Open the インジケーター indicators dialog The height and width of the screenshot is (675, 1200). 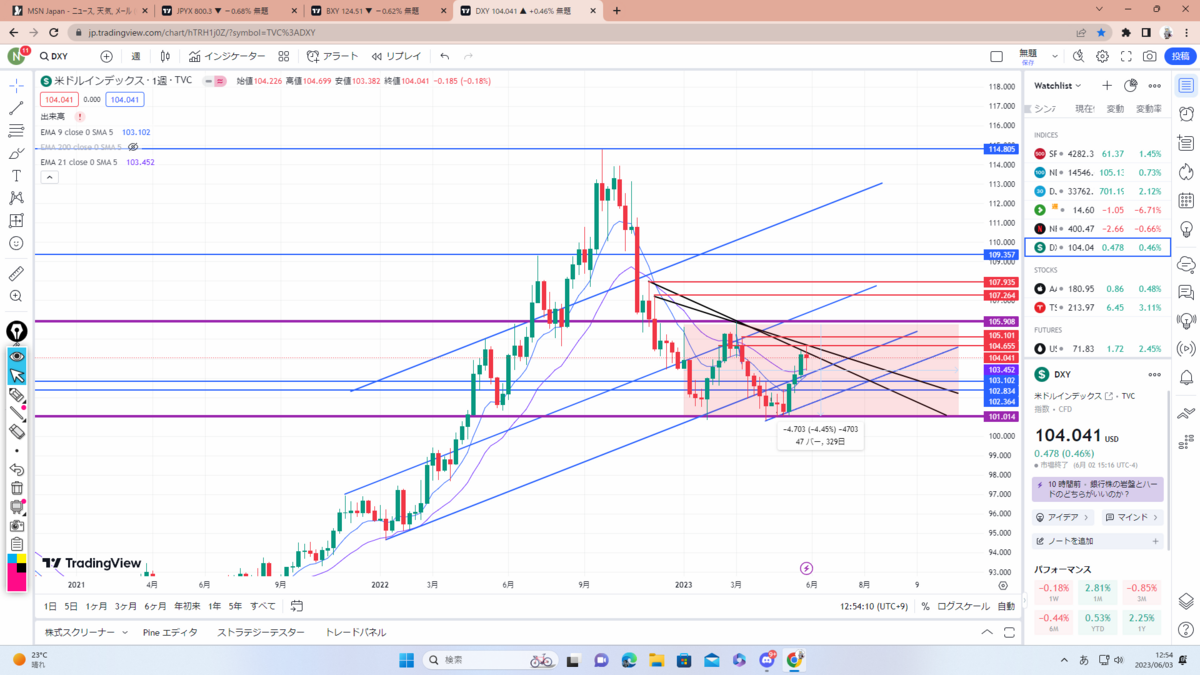tap(227, 56)
